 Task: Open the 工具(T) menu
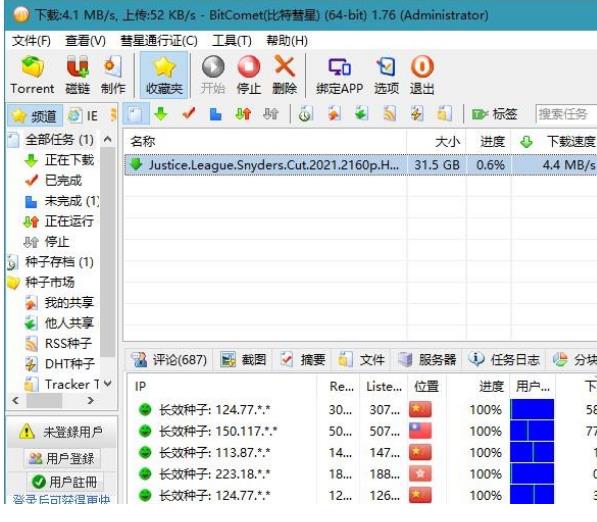[231, 40]
